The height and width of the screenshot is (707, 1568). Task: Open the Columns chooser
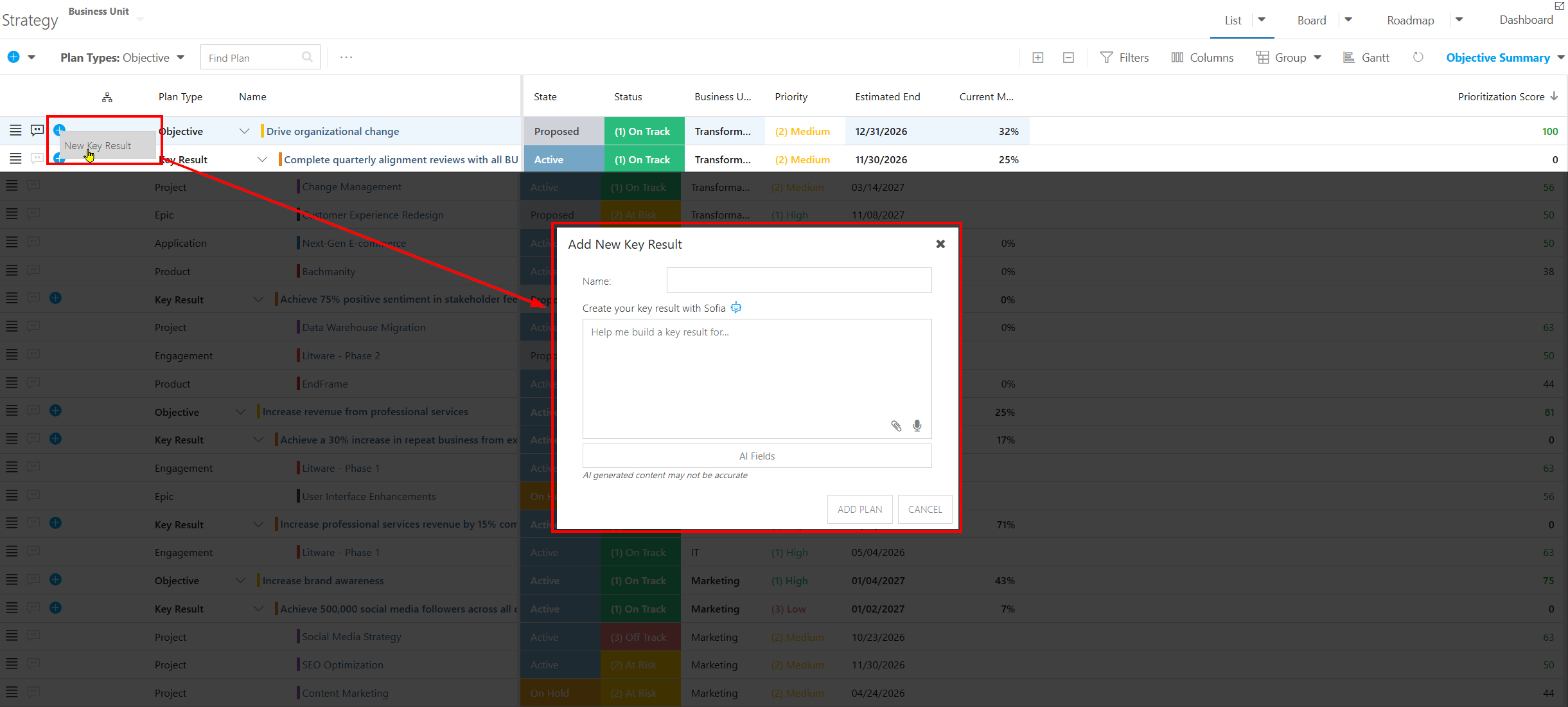point(1202,58)
